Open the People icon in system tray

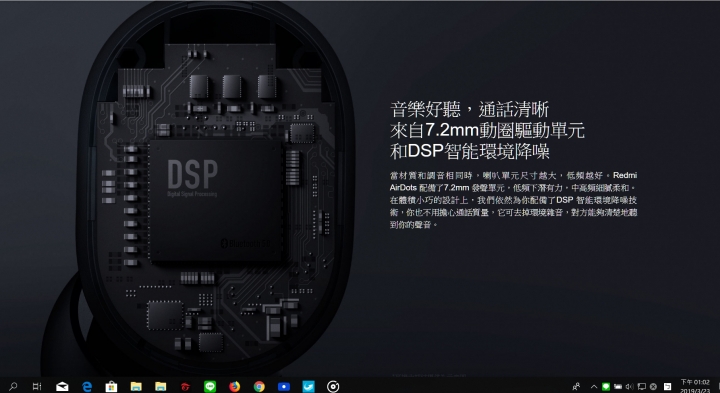(x=576, y=387)
